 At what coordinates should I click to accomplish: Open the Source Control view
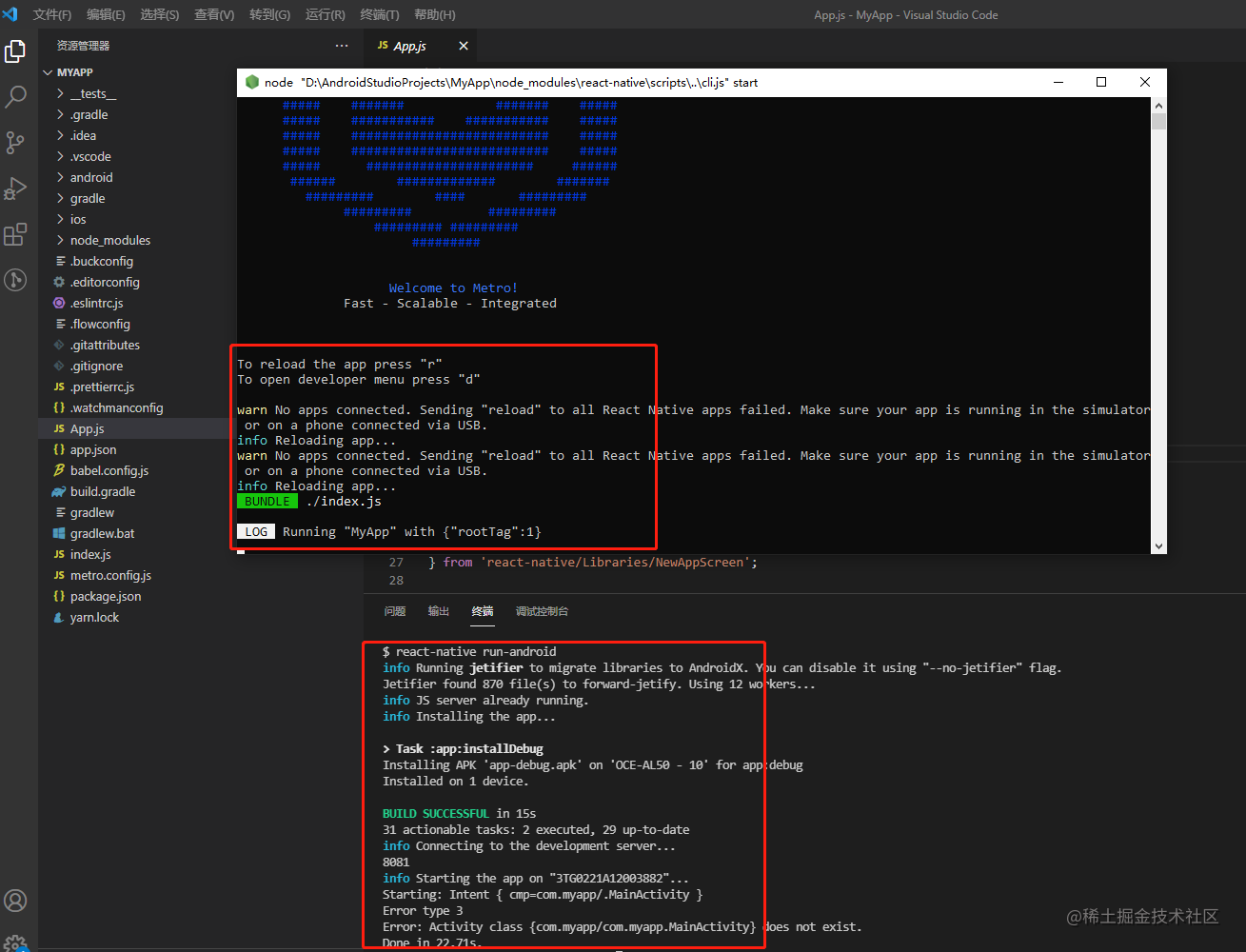coord(15,143)
